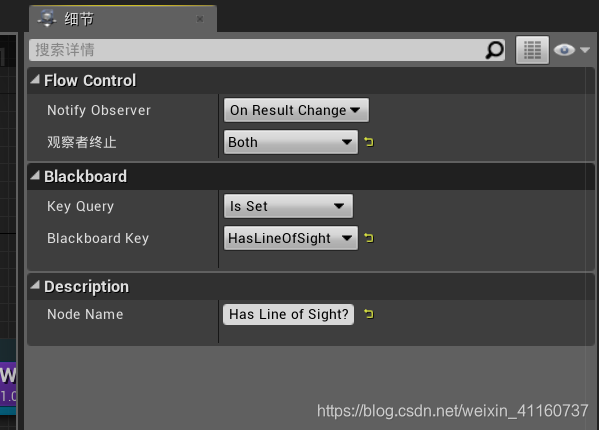Collapse the Flow Control section
The width and height of the screenshot is (599, 430).
tap(35, 79)
